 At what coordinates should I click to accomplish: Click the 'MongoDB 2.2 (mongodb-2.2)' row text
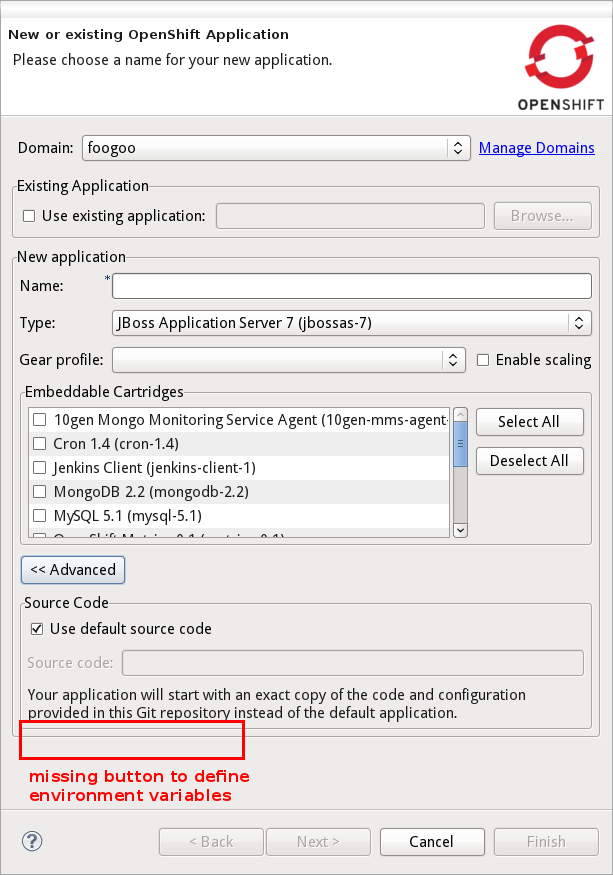(151, 492)
